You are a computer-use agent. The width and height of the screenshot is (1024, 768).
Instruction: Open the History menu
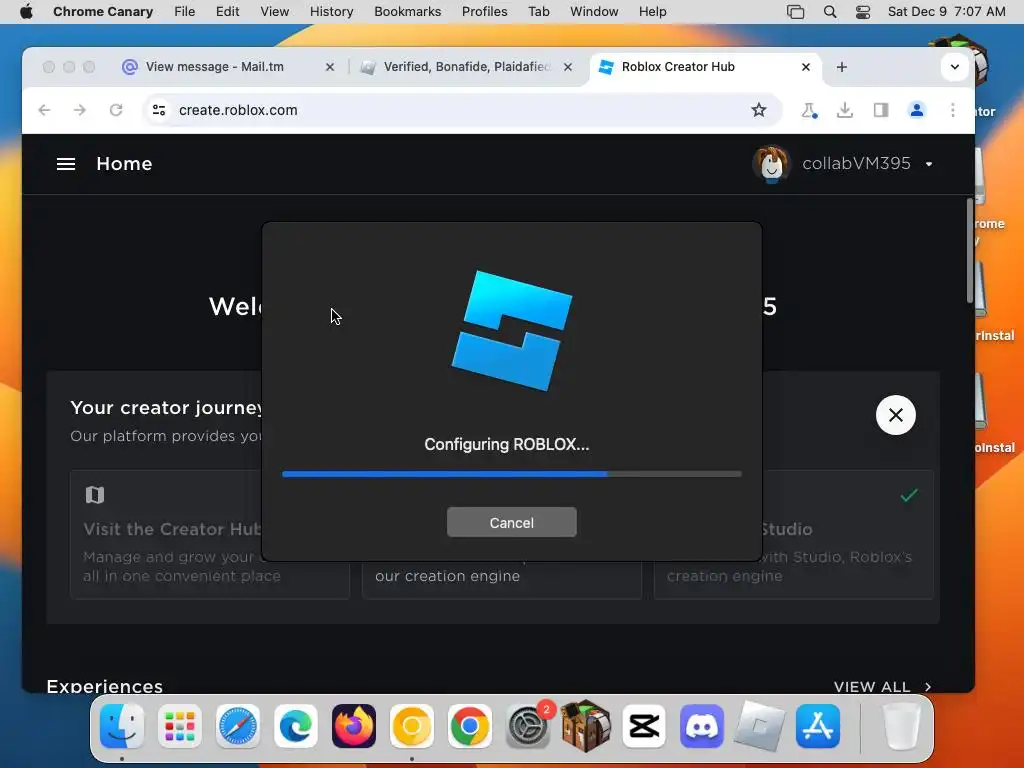point(331,12)
